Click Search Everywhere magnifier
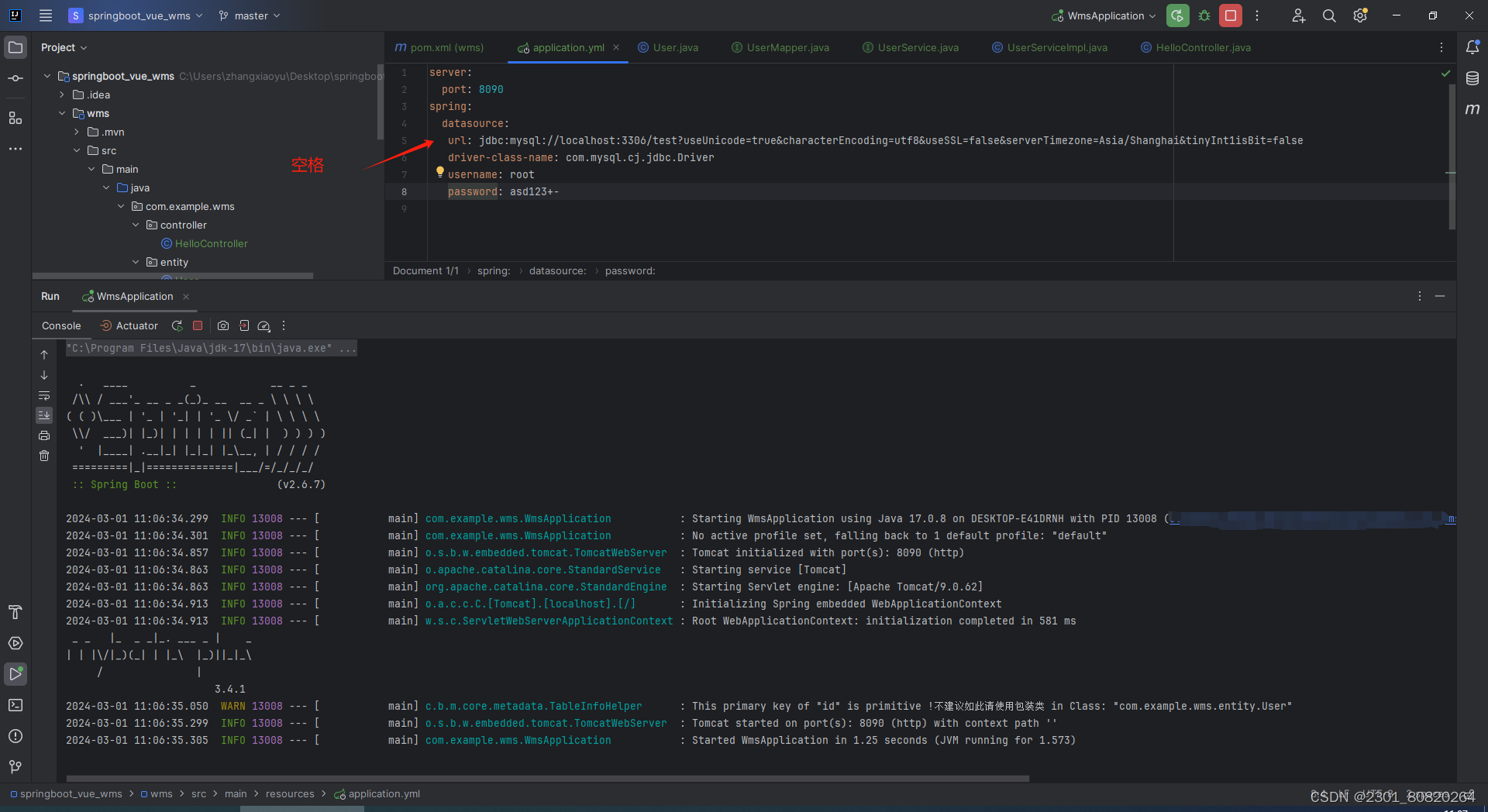The width and height of the screenshot is (1488, 812). 1329,15
